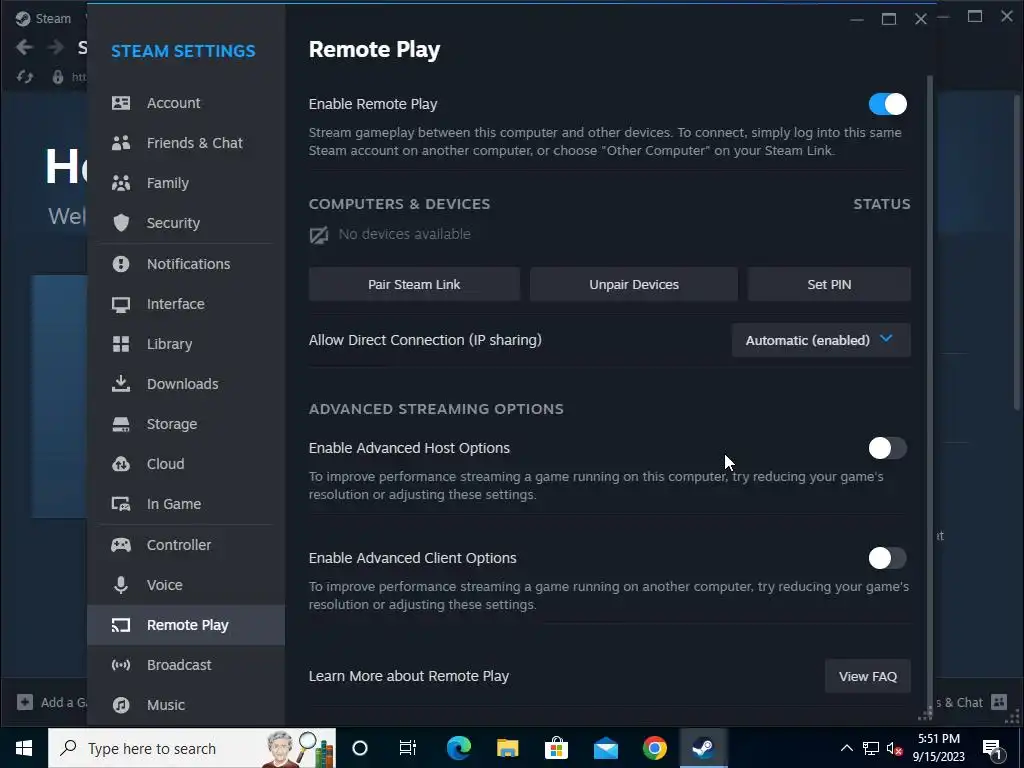The image size is (1024, 768).
Task: Open File Explorer from taskbar
Action: [x=507, y=748]
